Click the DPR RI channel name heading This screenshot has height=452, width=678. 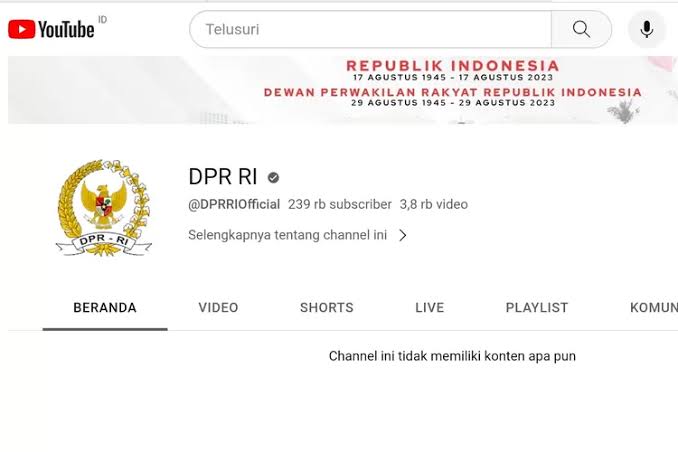click(222, 177)
